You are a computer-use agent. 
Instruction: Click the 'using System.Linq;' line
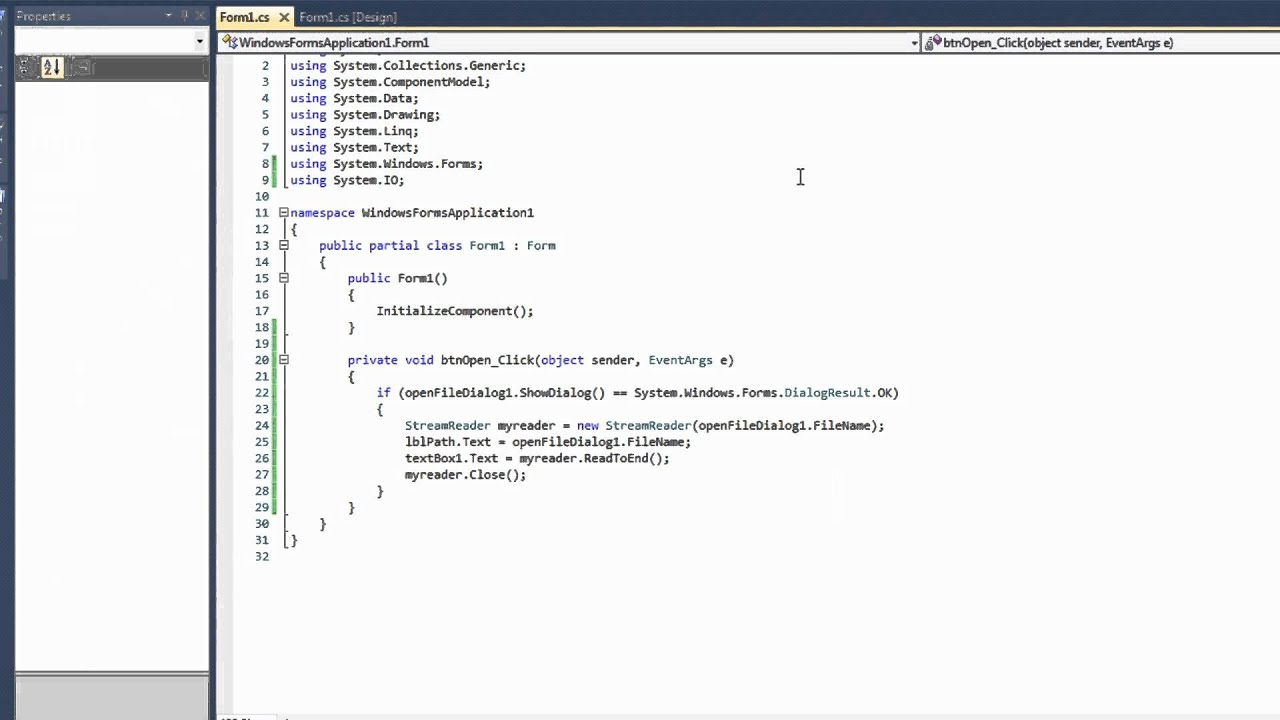coord(354,131)
